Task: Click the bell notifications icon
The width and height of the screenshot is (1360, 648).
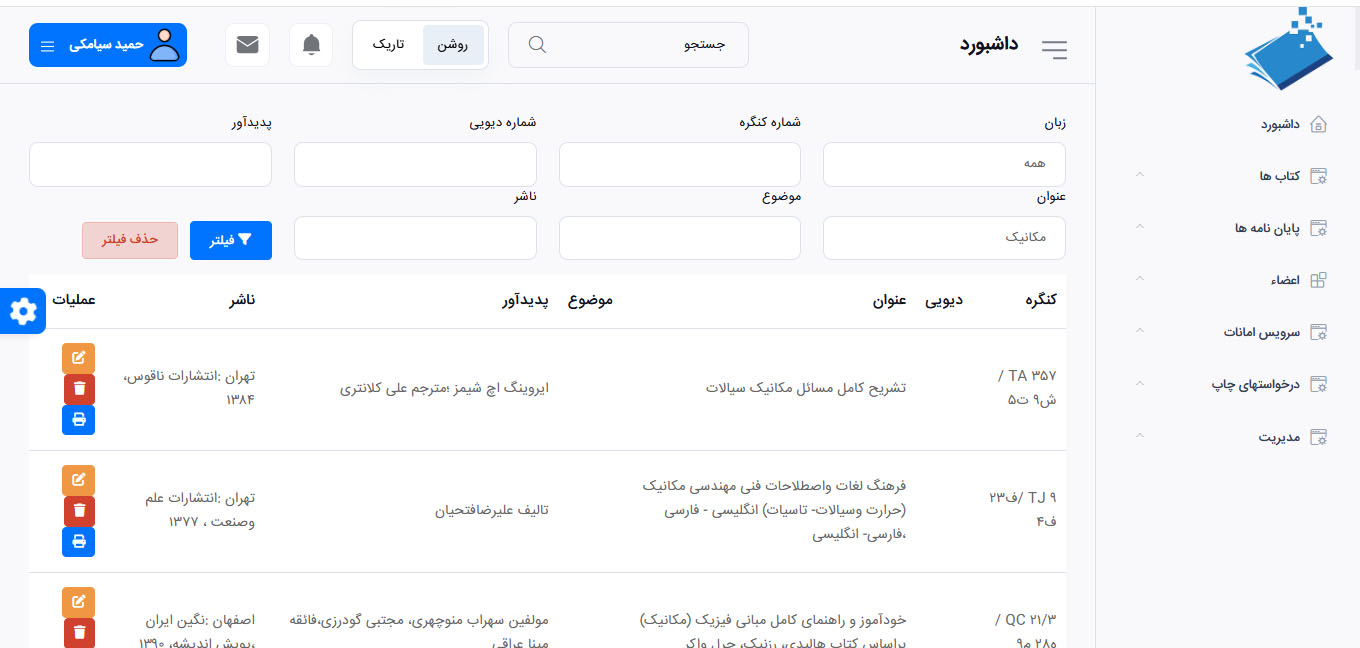Action: [311, 45]
